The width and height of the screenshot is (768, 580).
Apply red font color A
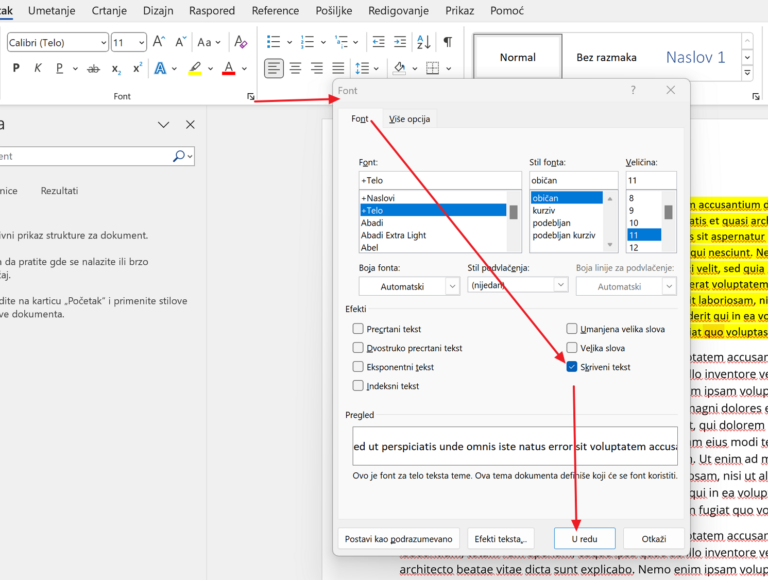point(229,68)
